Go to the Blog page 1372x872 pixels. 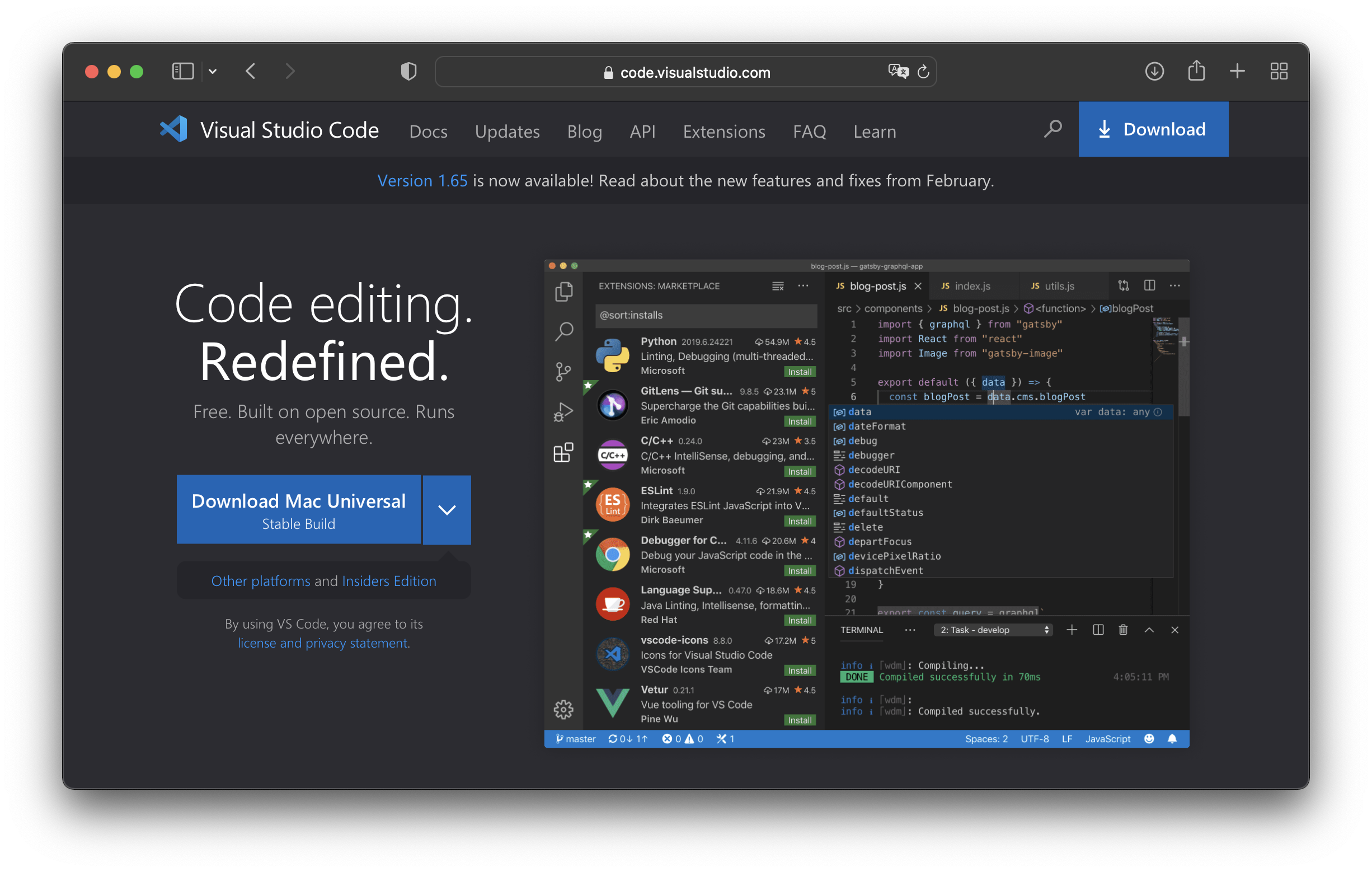click(x=585, y=131)
